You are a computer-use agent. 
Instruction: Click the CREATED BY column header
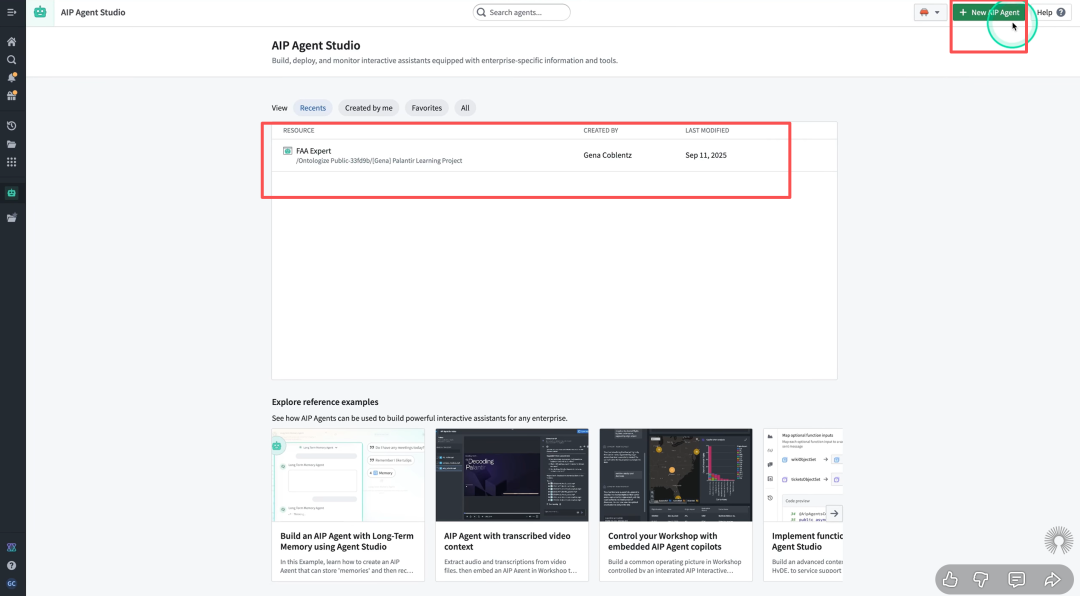coord(601,130)
